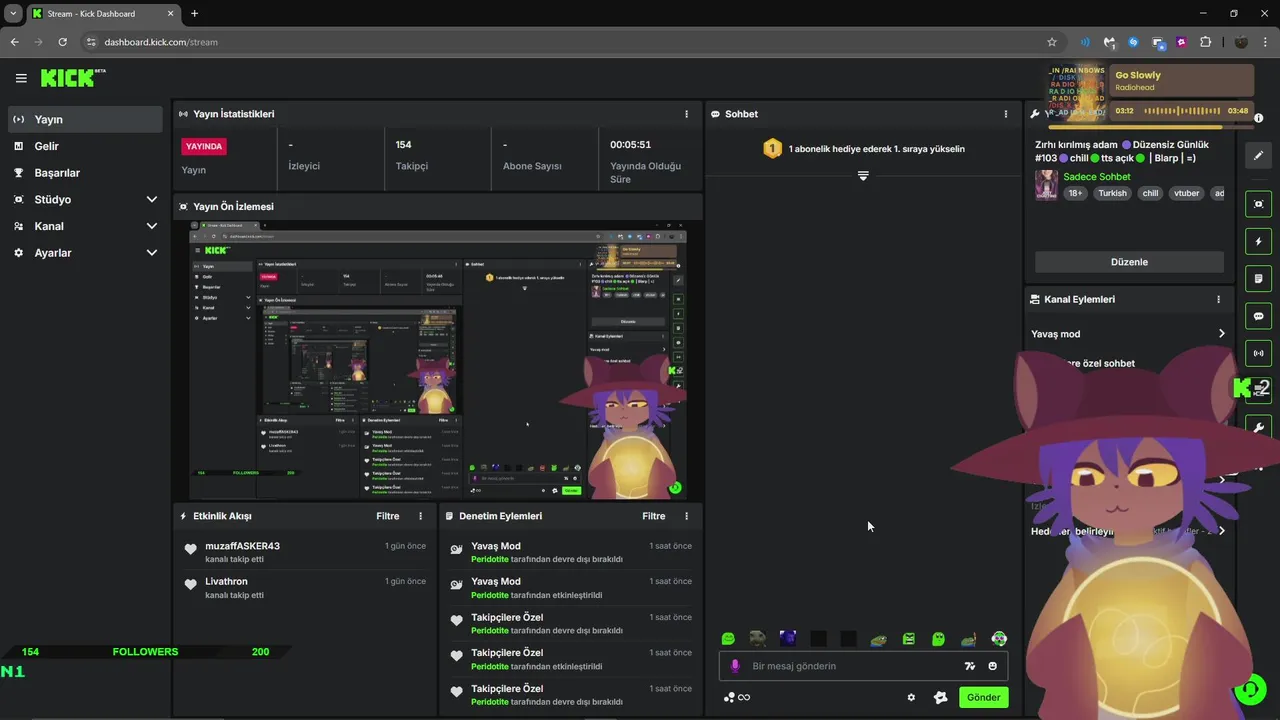Open Chrome three-dot menu
1280x720 pixels.
1266,42
